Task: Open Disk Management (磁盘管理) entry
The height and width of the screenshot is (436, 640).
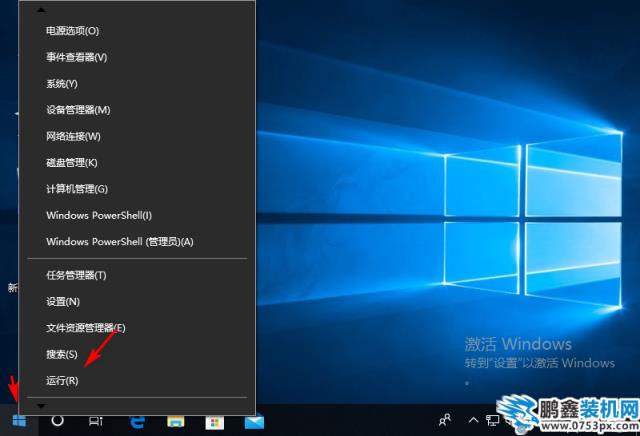Action: pyautogui.click(x=137, y=162)
